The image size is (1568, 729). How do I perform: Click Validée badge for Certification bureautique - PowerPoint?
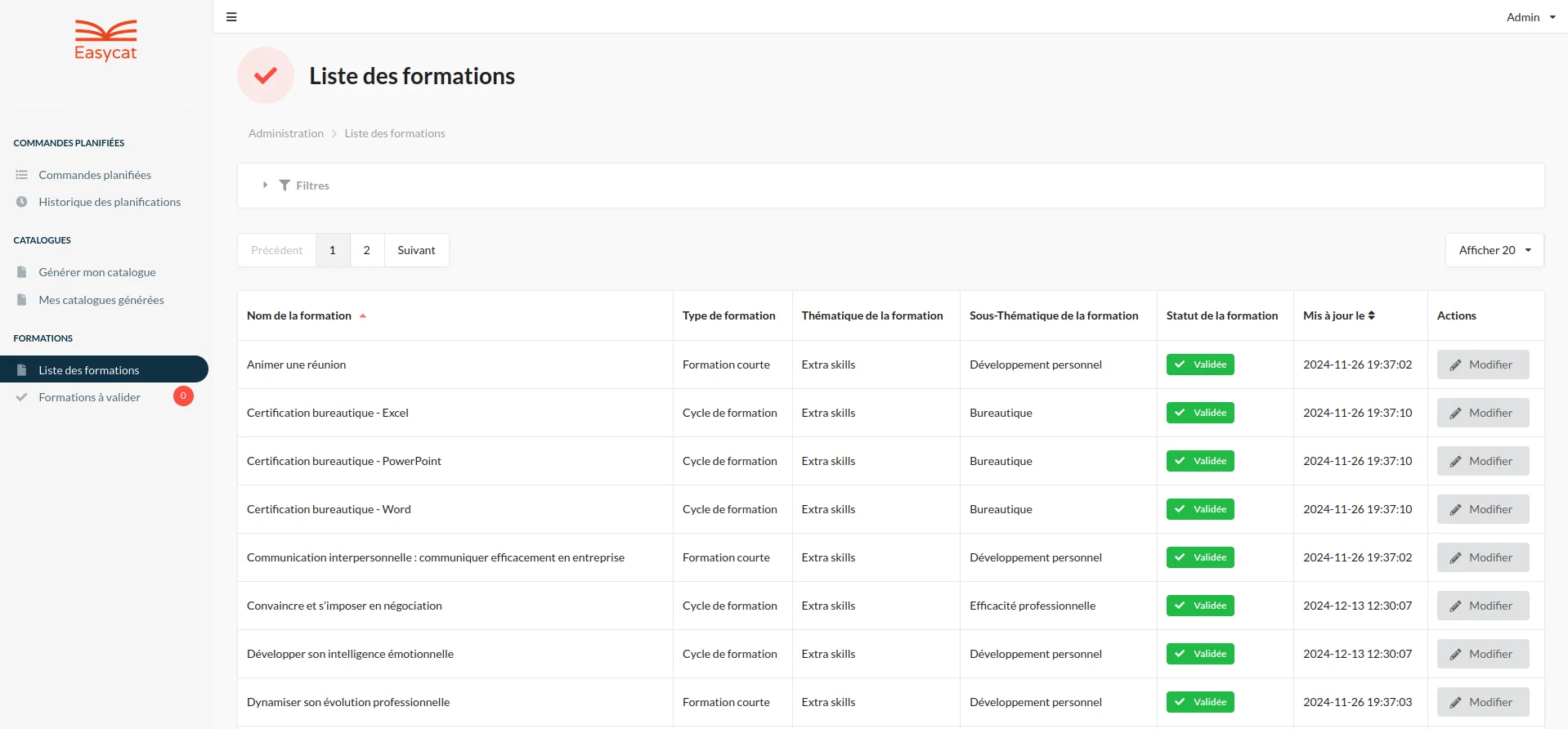click(x=1200, y=461)
